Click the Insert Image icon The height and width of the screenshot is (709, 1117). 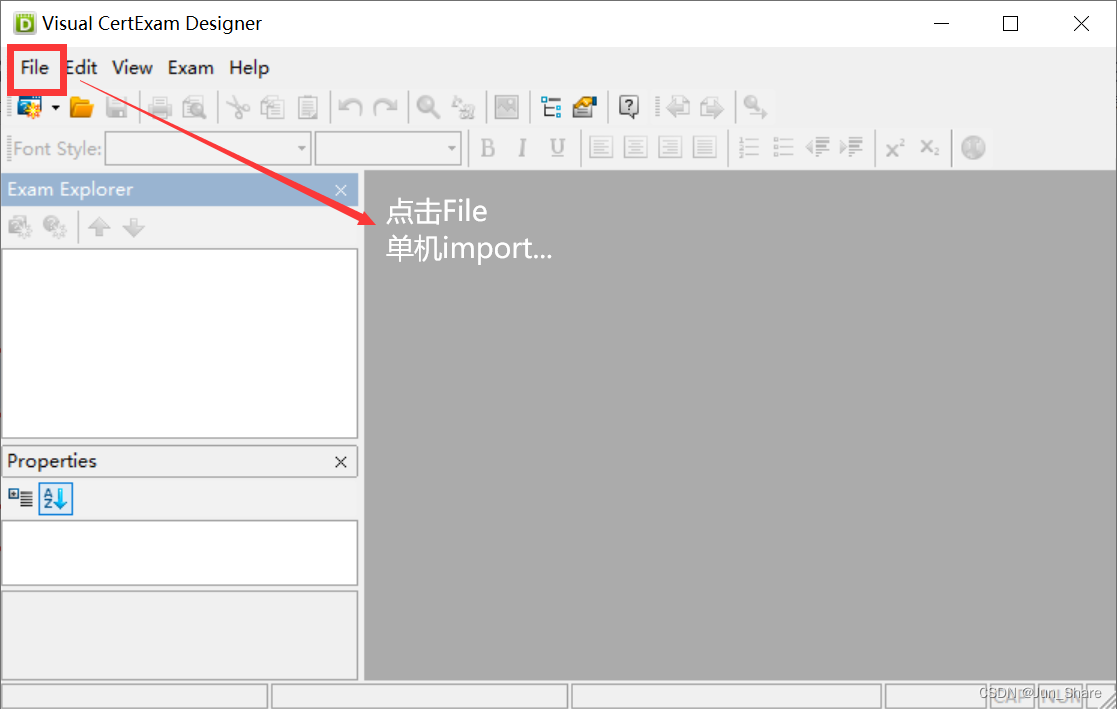coord(506,108)
